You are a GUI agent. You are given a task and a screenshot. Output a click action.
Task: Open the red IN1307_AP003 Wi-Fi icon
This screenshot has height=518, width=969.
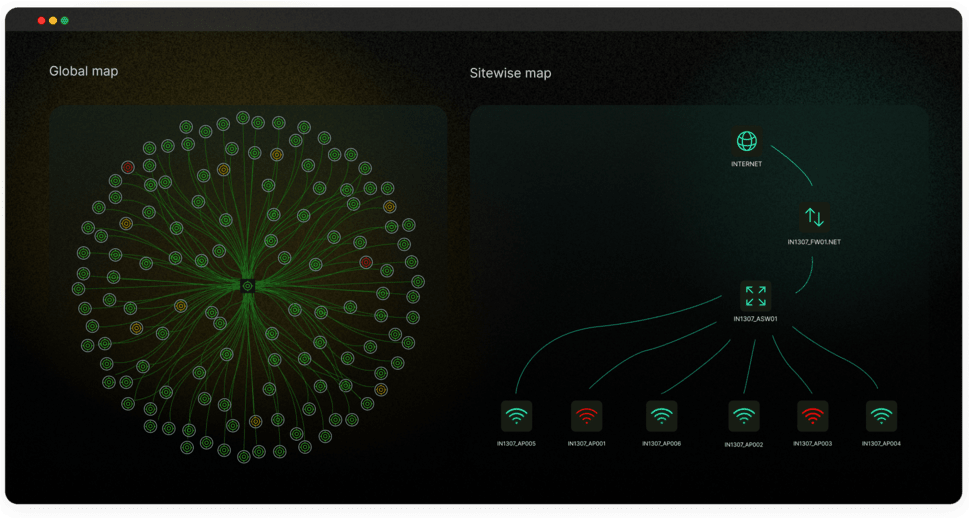[813, 417]
